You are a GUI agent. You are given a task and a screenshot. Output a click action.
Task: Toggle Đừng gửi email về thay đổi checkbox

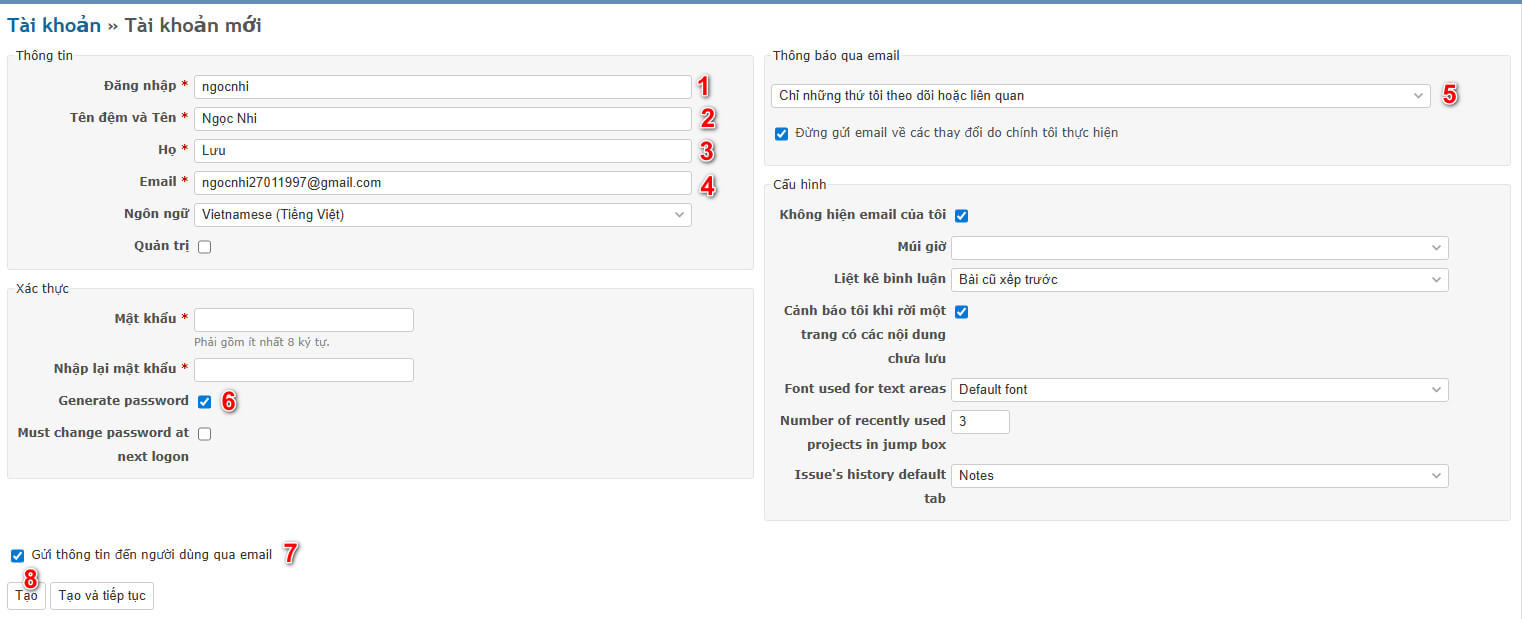pyautogui.click(x=781, y=133)
